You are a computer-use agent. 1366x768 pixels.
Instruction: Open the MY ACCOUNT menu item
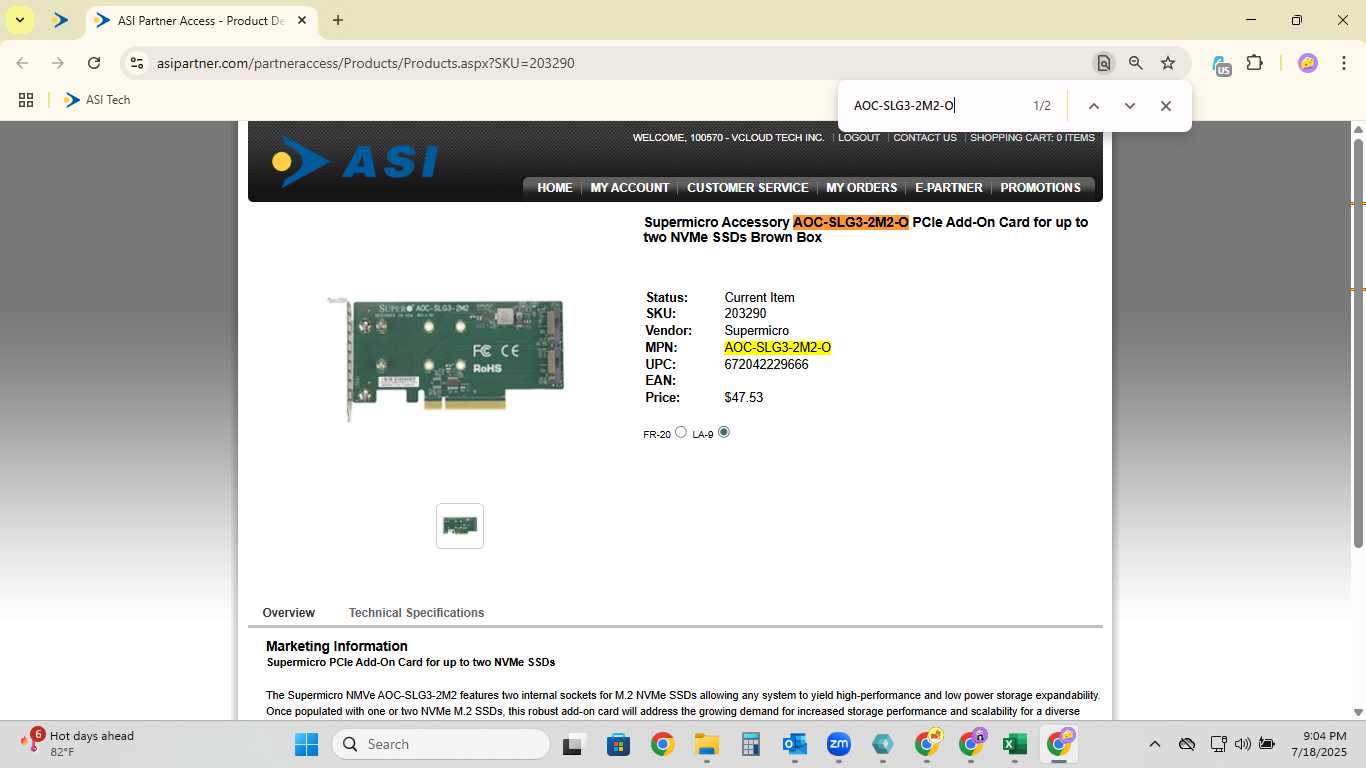tap(630, 188)
